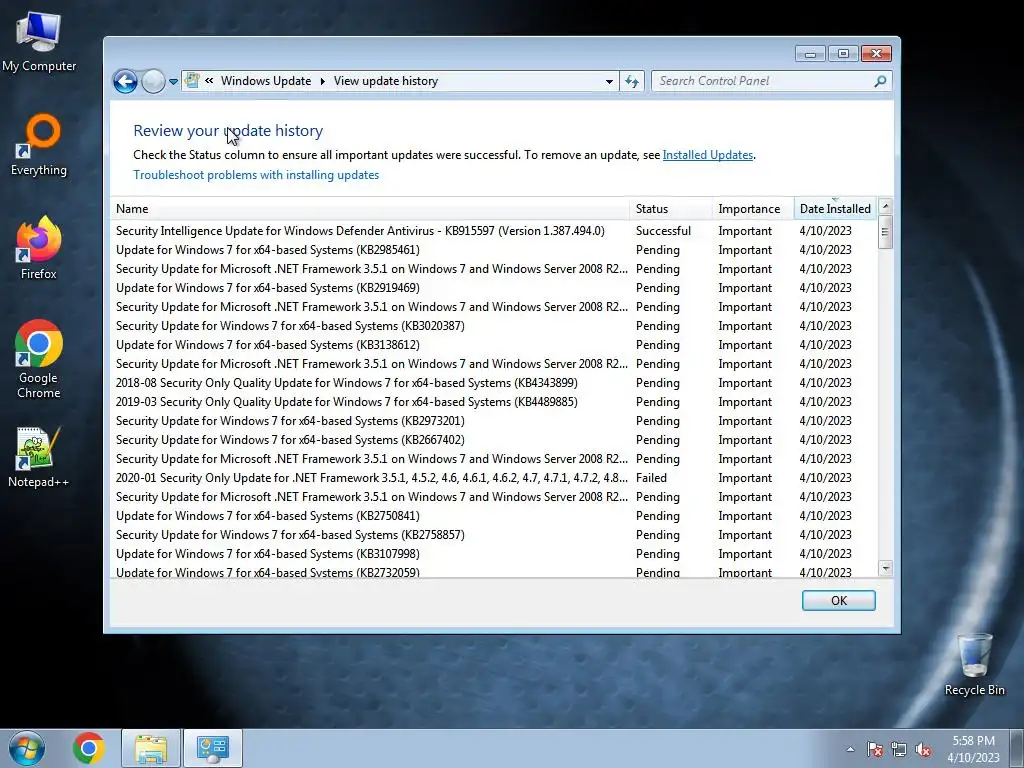Viewport: 1024px width, 768px height.
Task: Expand the arrow after Windows Update breadcrumb
Action: pyautogui.click(x=323, y=81)
